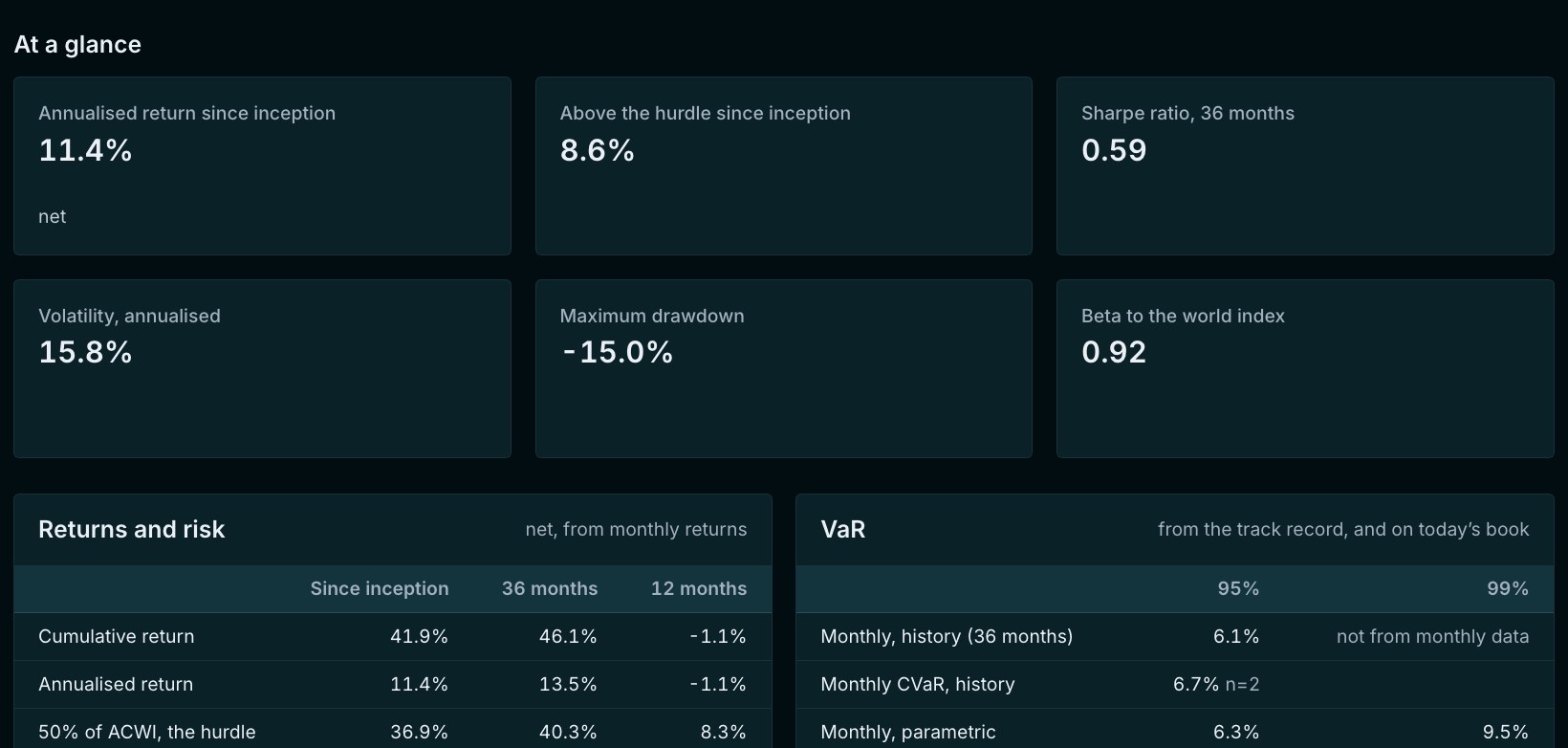The height and width of the screenshot is (748, 1568).
Task: Click the "Since inception" column header
Action: tap(379, 589)
